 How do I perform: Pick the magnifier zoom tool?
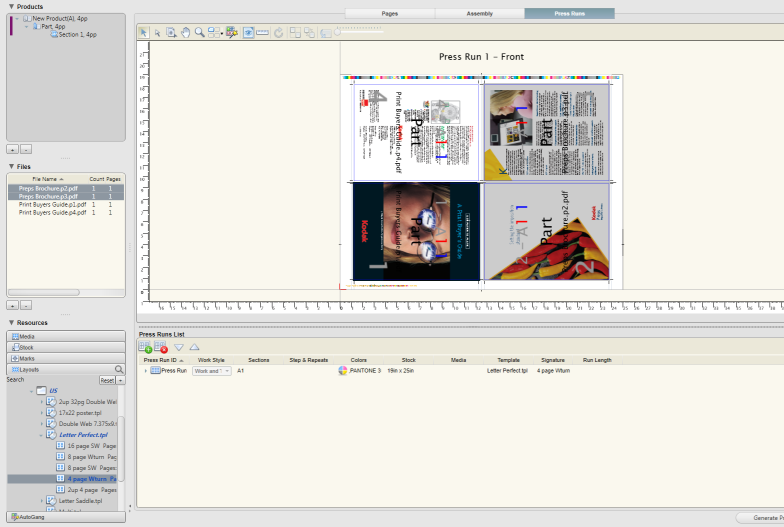[200, 32]
